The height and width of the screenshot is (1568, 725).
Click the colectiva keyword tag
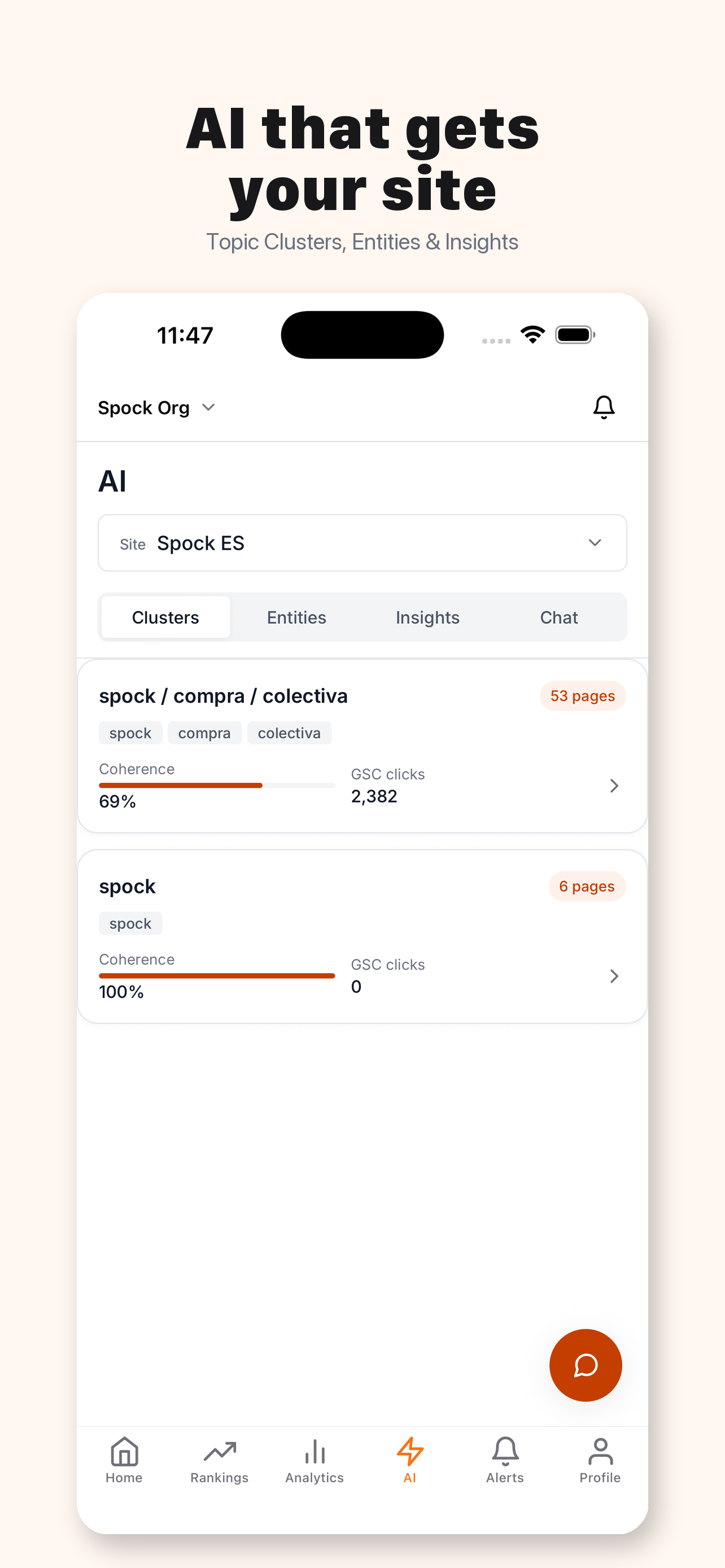[x=289, y=733]
